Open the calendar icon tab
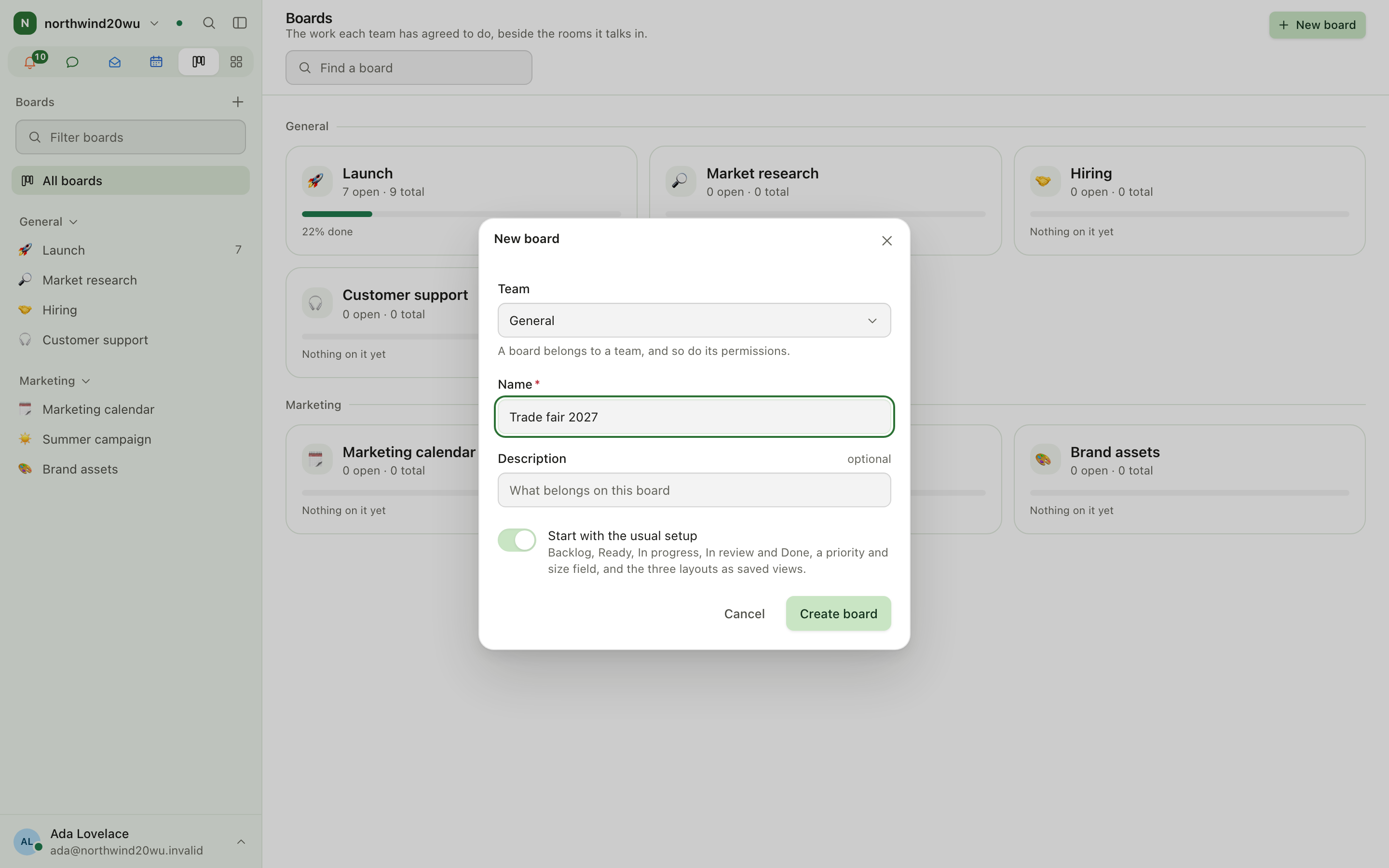Image resolution: width=1389 pixels, height=868 pixels. pos(156,62)
